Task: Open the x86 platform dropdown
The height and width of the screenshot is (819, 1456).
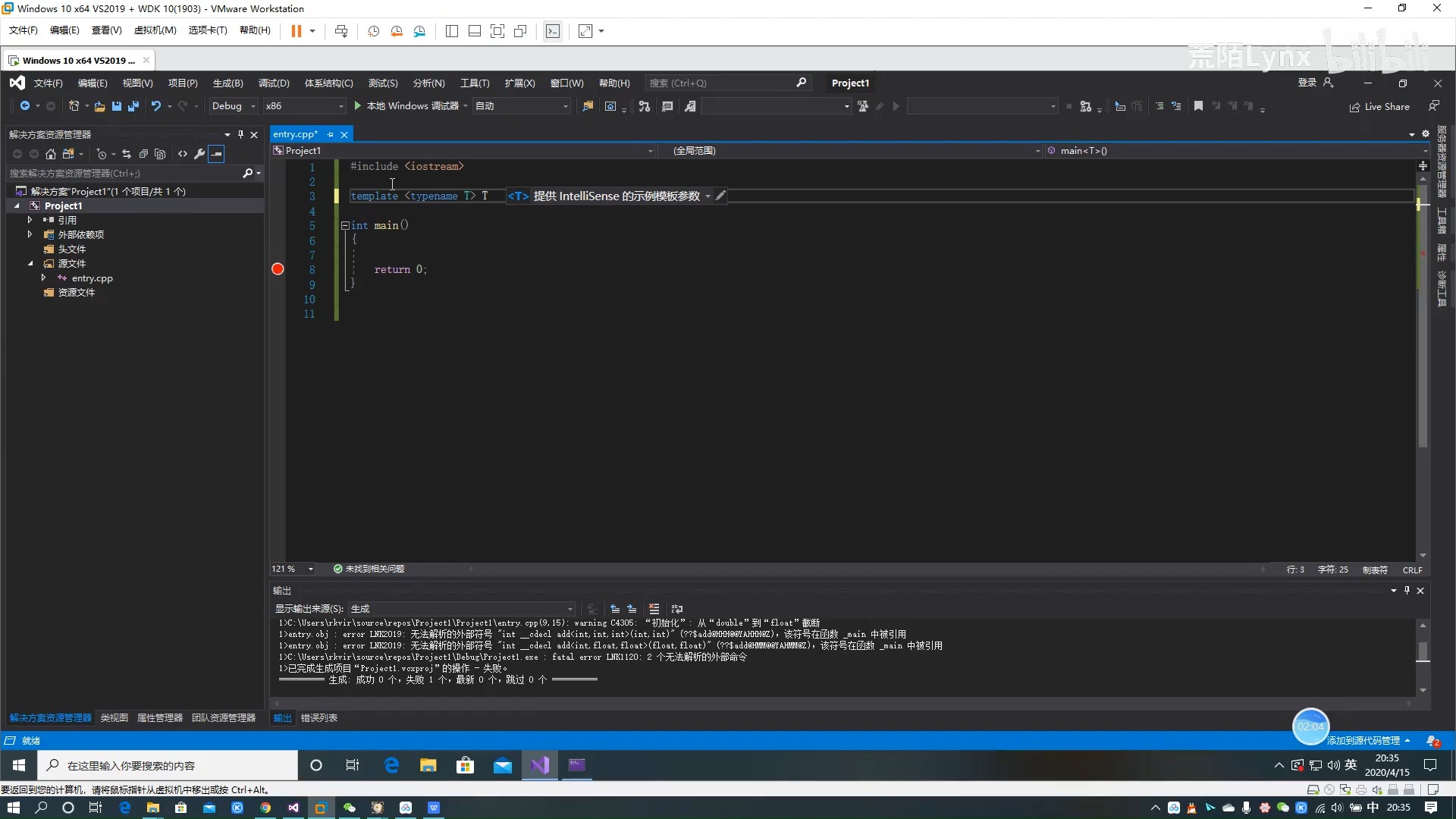Action: pos(305,106)
